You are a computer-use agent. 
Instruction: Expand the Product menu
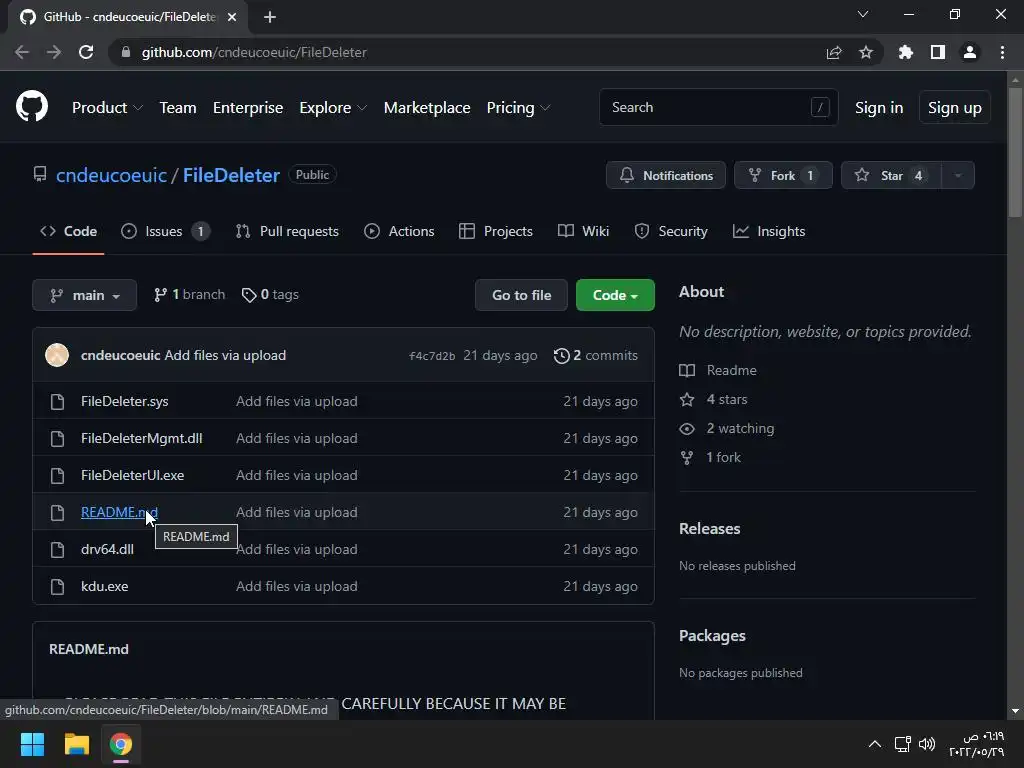(x=107, y=108)
